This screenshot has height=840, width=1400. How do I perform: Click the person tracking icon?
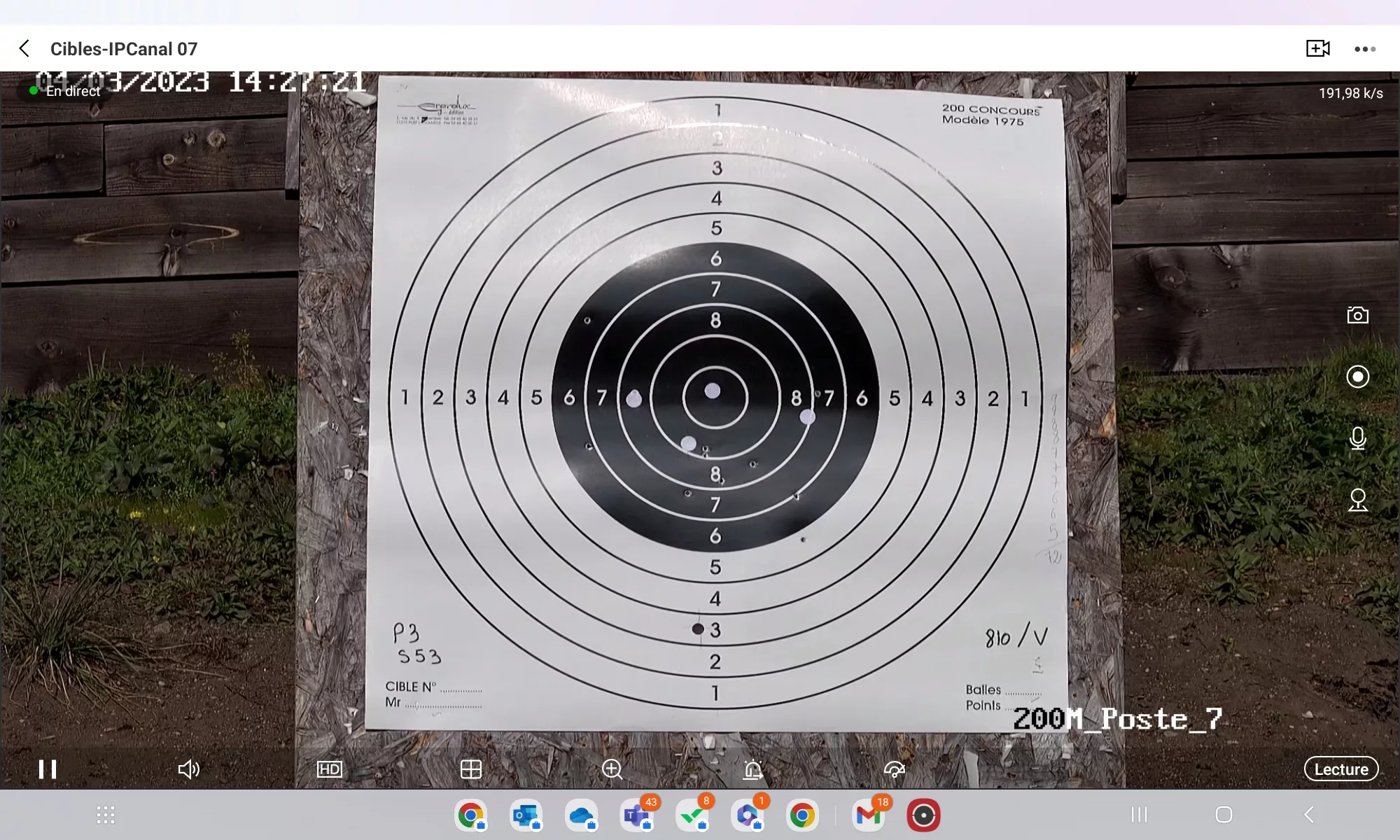pyautogui.click(x=1357, y=500)
